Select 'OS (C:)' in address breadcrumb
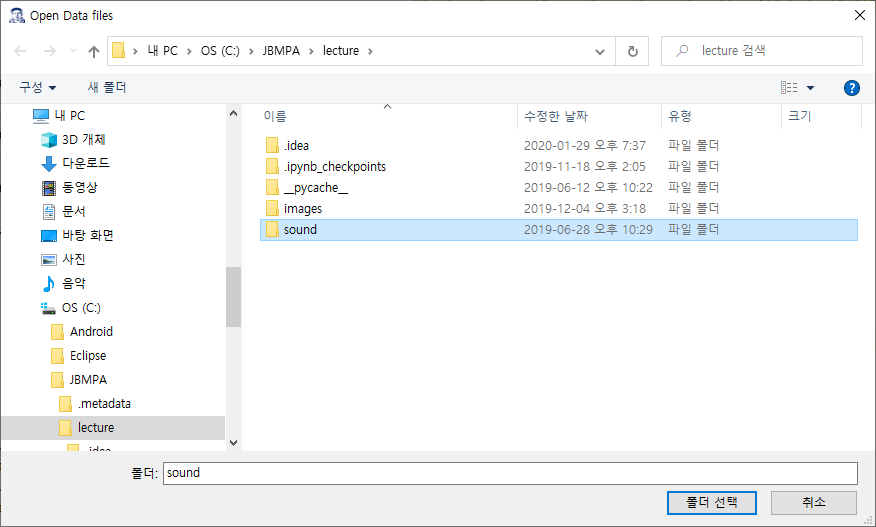Viewport: 876px width, 527px height. pos(220,51)
